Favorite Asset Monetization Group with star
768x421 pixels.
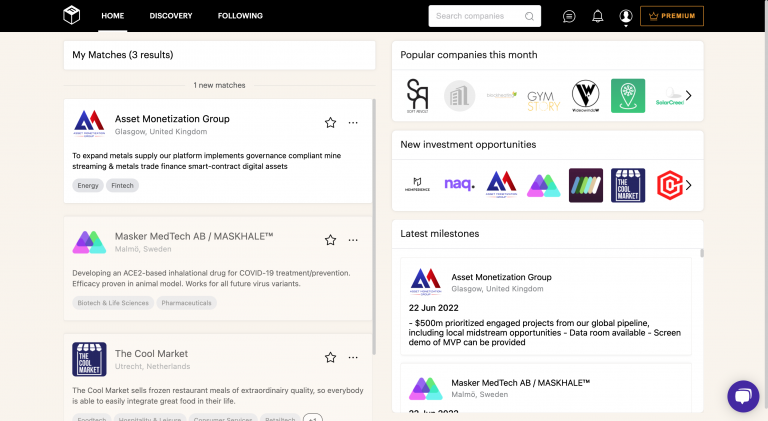click(331, 123)
